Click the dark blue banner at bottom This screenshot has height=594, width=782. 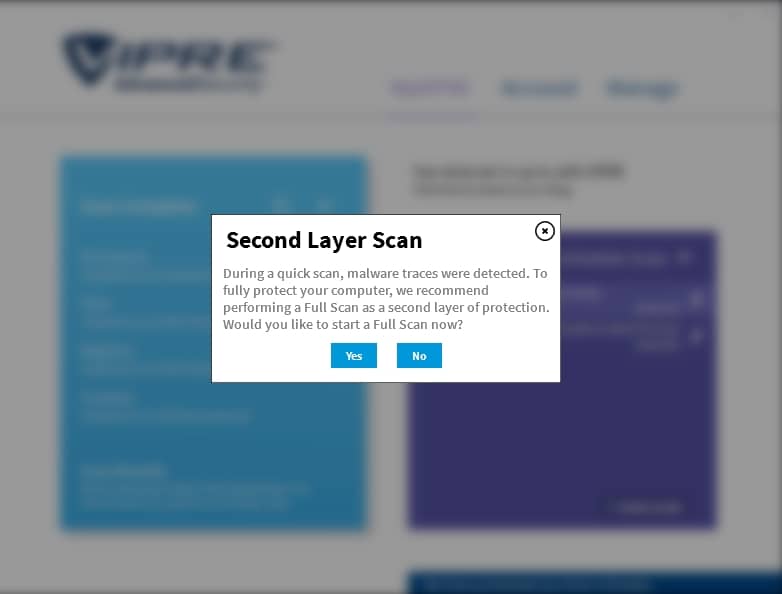594,582
